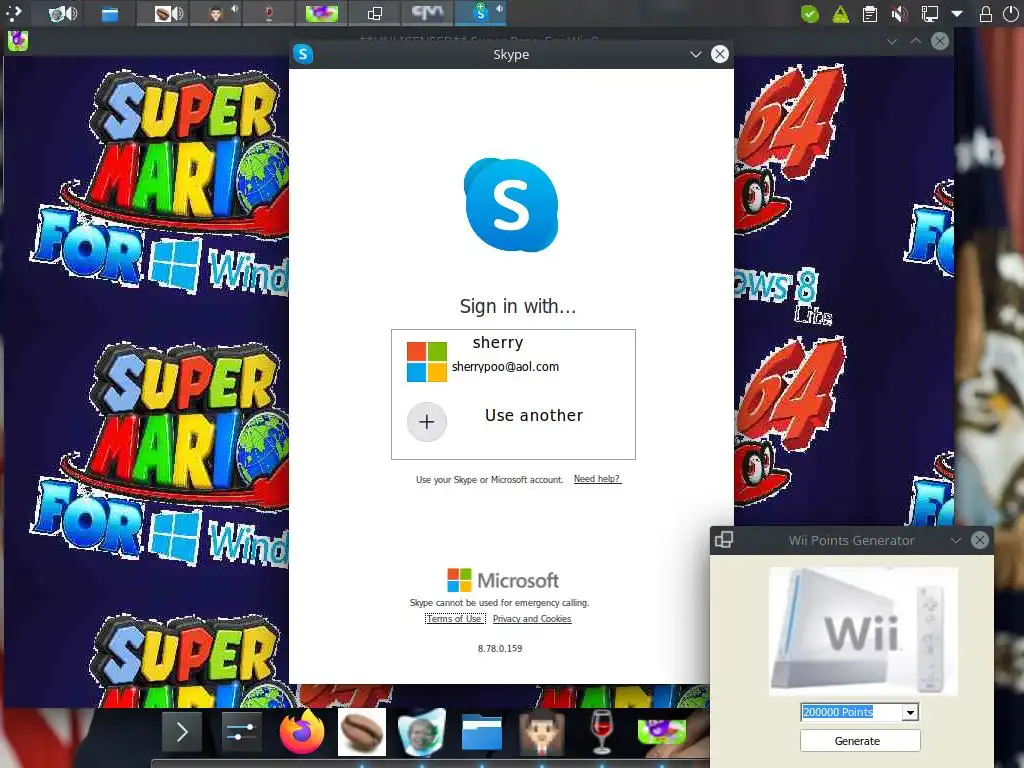Close the Skype sign-in window
This screenshot has width=1024, height=768.
pyautogui.click(x=720, y=54)
